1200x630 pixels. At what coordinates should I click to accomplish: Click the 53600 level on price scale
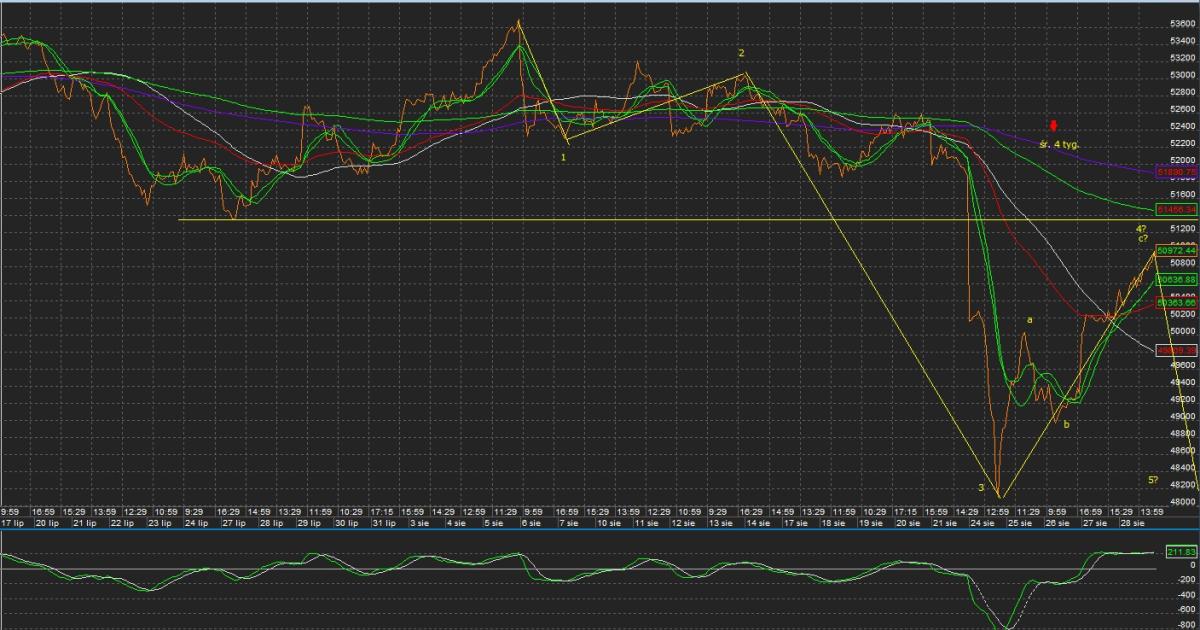1181,24
